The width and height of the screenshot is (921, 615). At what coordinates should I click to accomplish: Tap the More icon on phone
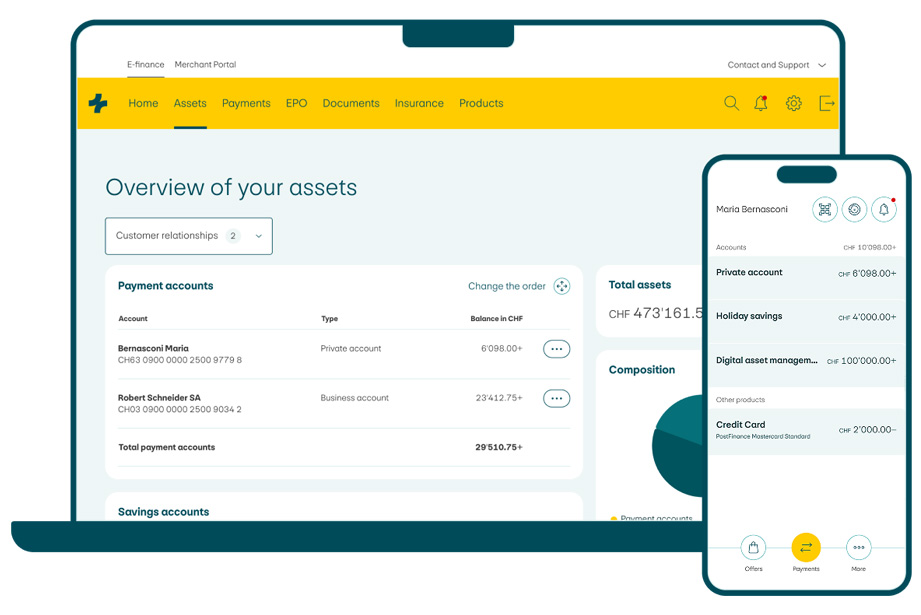[x=858, y=547]
